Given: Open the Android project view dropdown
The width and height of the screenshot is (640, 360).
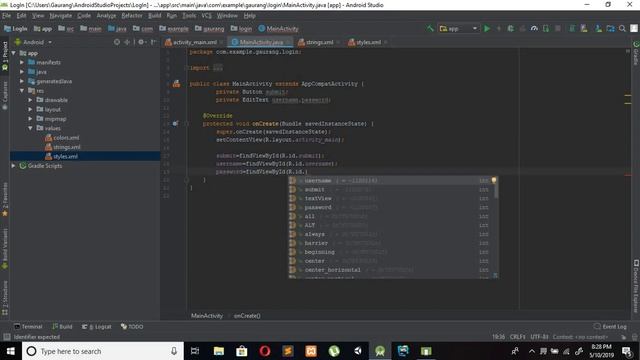Looking at the screenshot, I should point(33,42).
